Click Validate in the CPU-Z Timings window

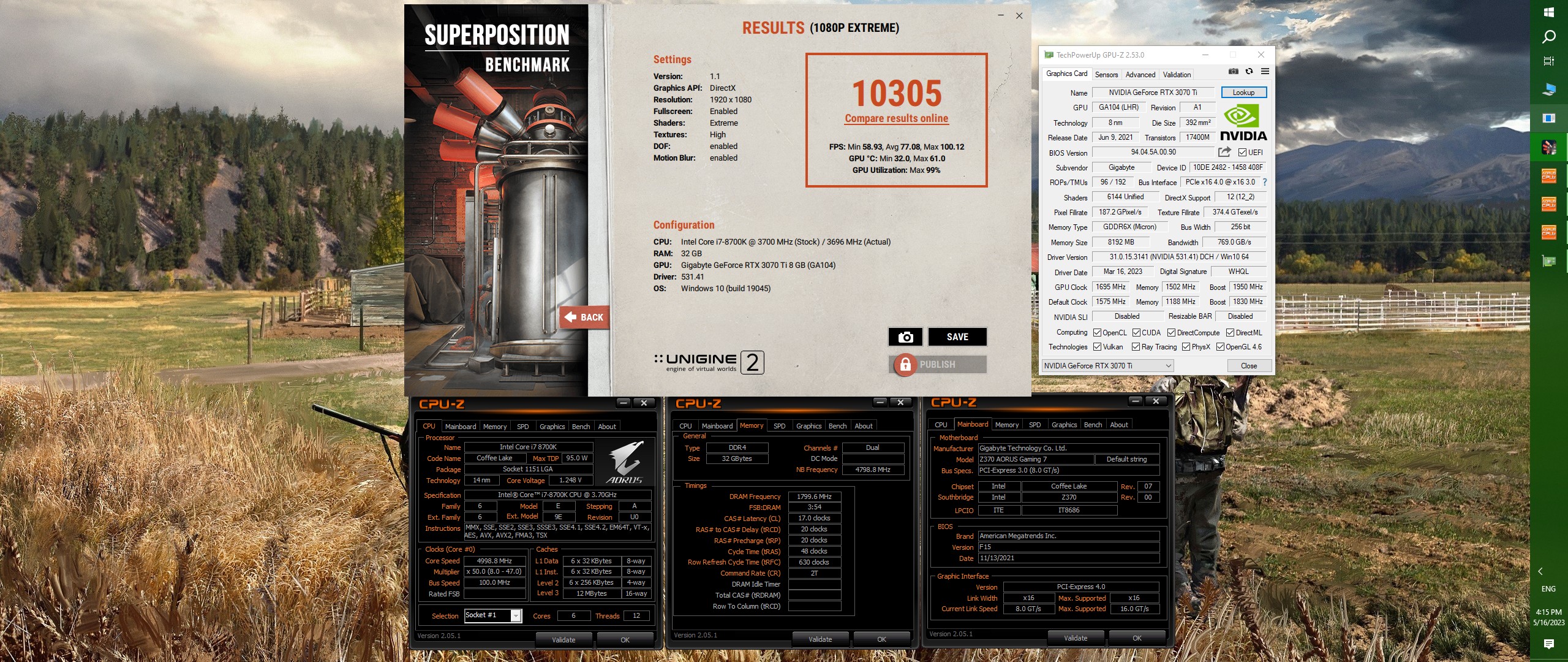tap(820, 639)
